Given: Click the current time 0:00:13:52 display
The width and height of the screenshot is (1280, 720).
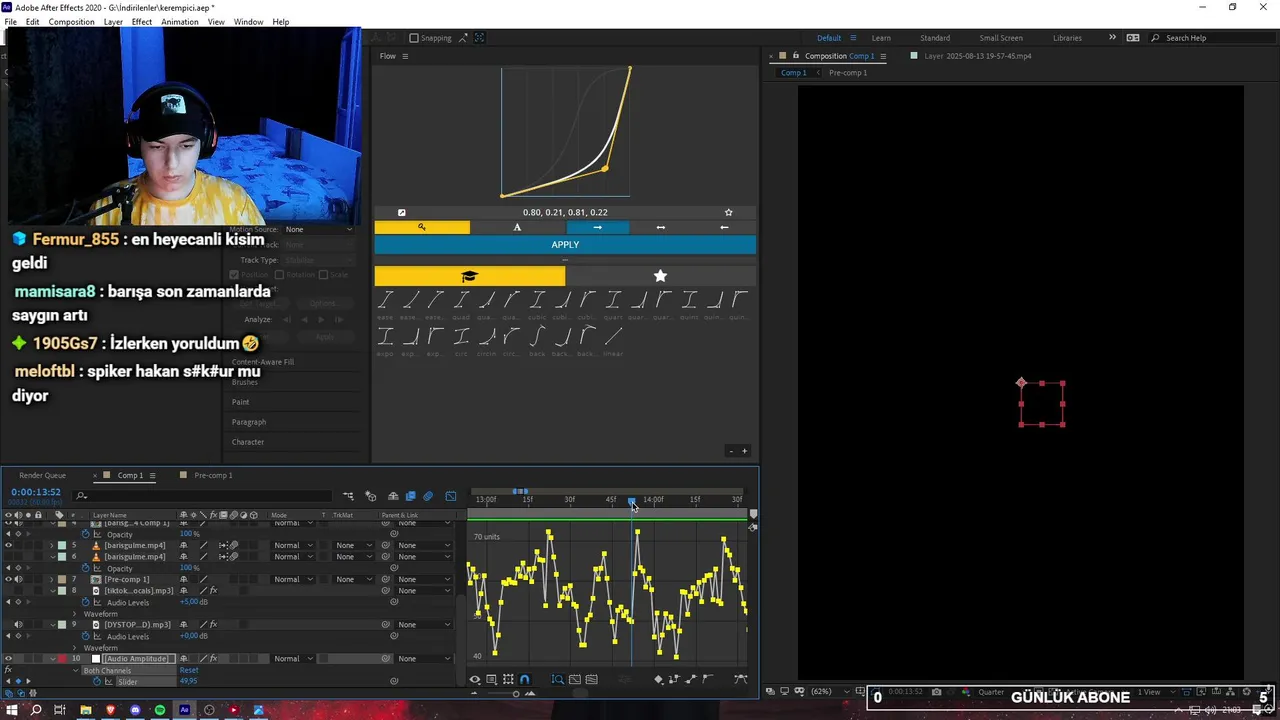Looking at the screenshot, I should 36,492.
